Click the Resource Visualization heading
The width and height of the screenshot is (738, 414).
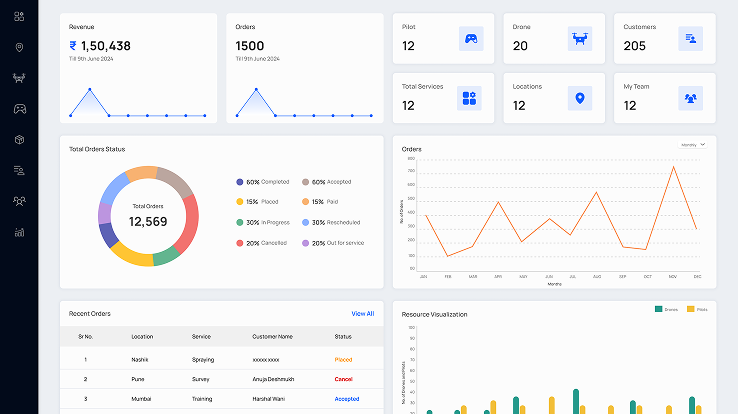coord(434,314)
